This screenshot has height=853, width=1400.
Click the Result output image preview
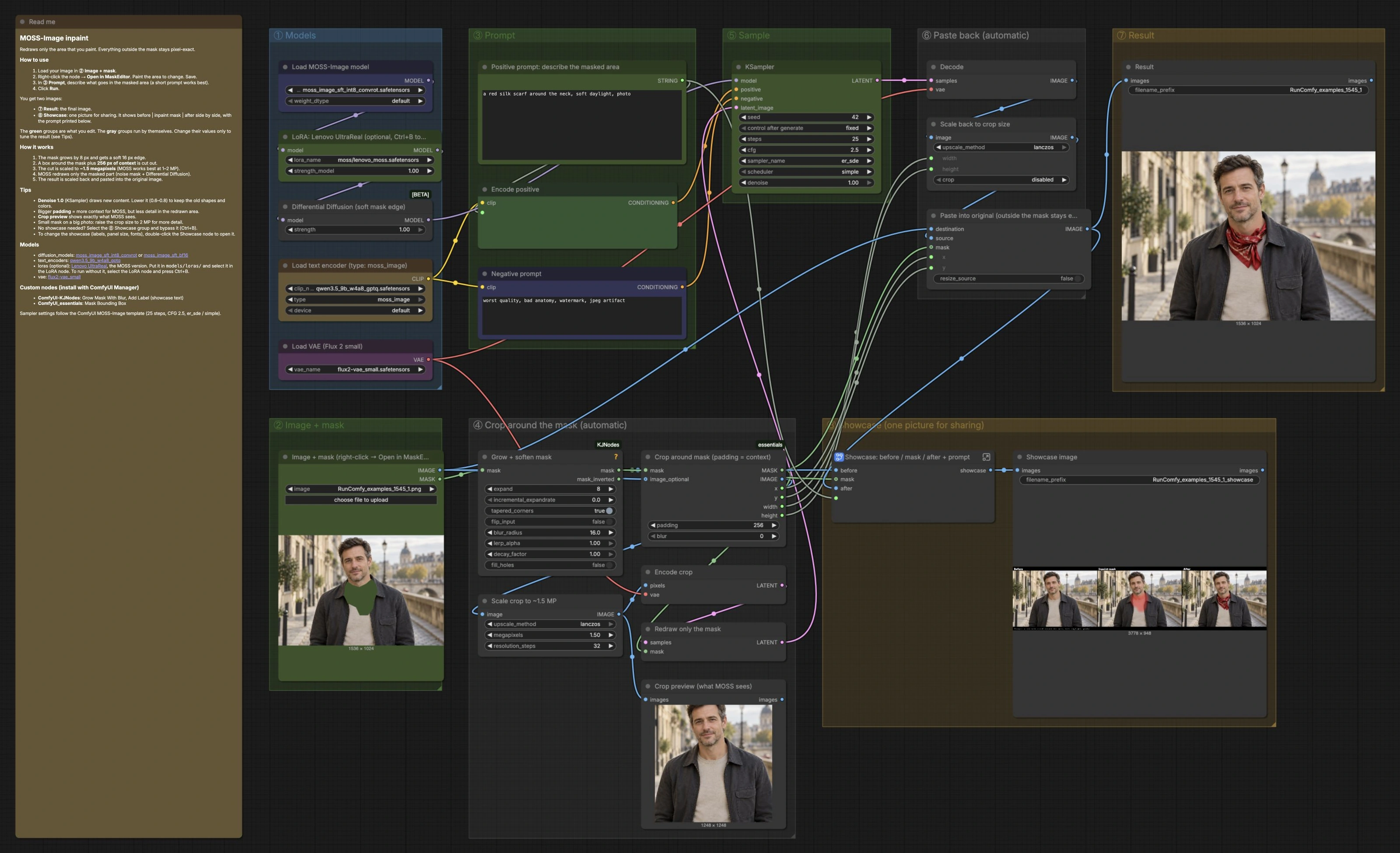pos(1248,236)
